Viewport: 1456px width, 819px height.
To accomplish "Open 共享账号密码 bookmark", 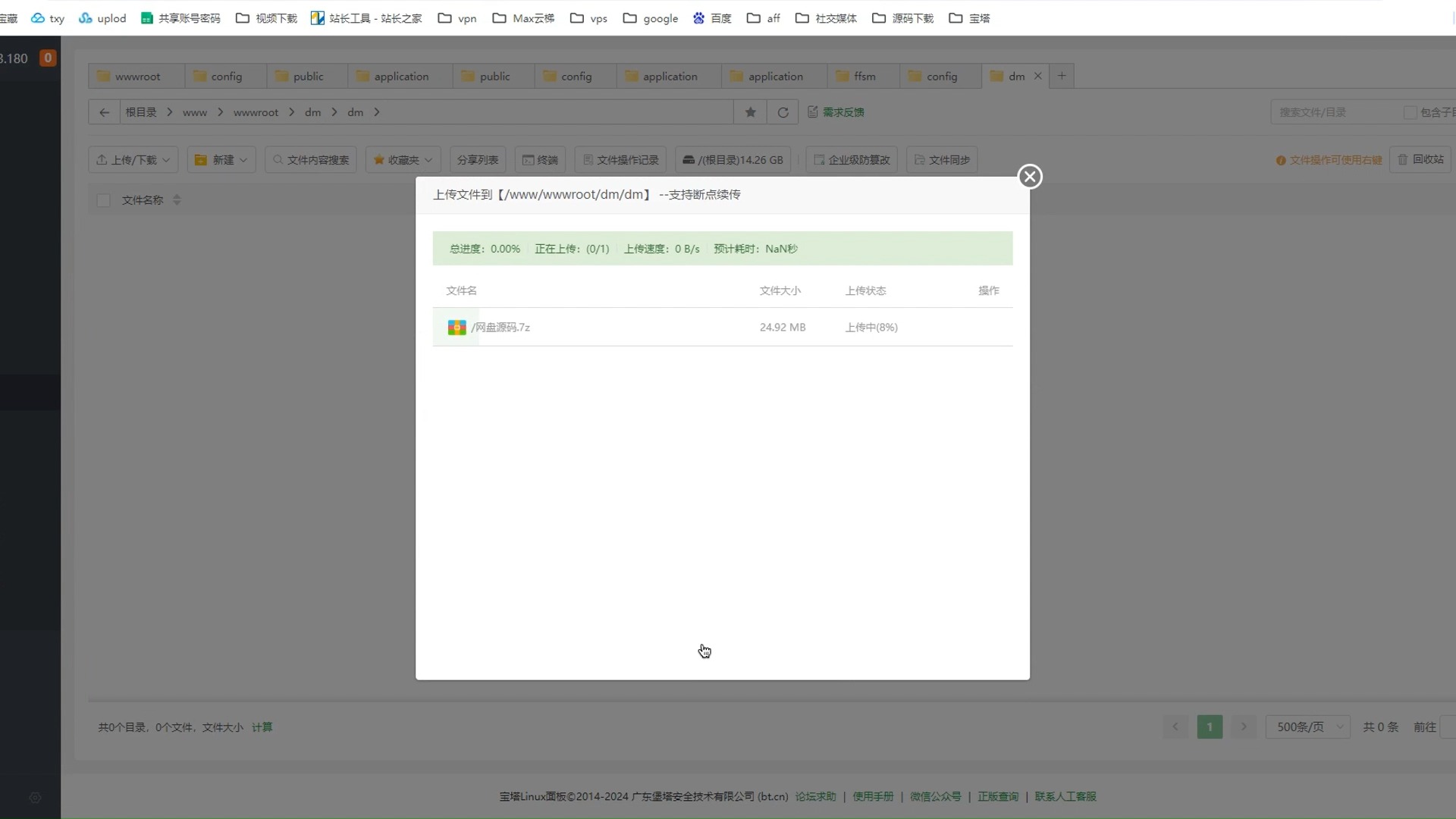I will [180, 18].
